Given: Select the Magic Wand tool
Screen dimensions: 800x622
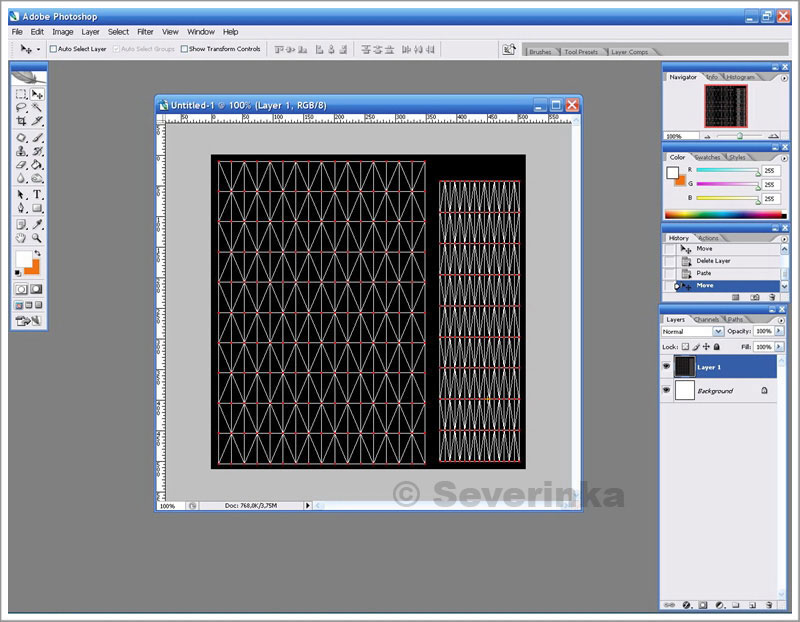Looking at the screenshot, I should [x=37, y=108].
